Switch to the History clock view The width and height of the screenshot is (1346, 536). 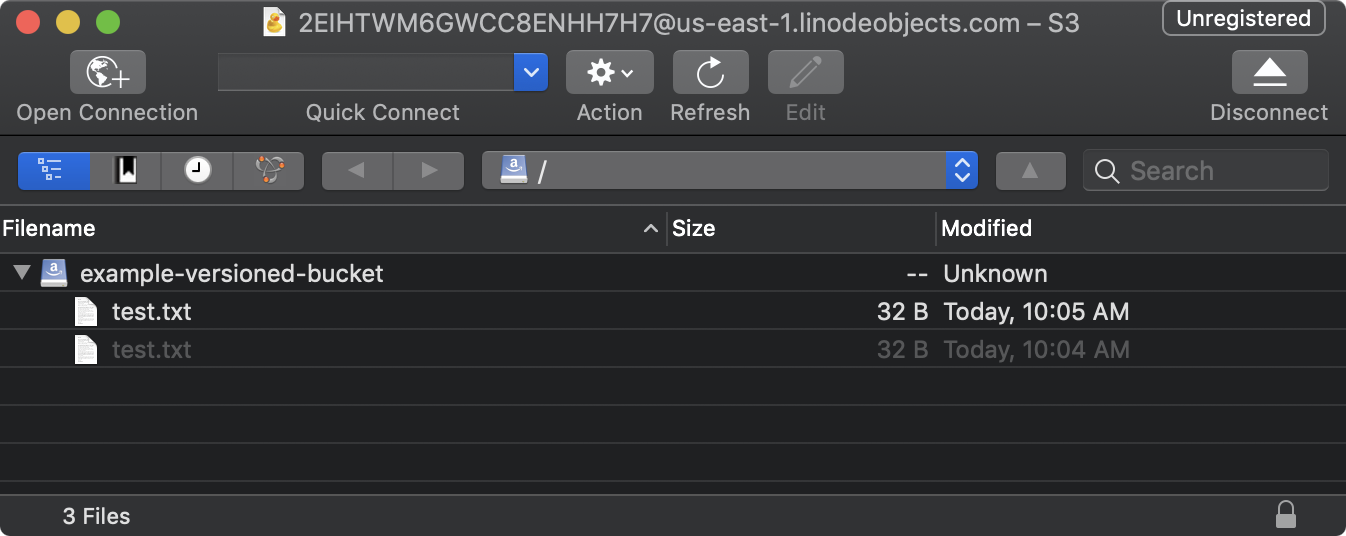click(x=197, y=171)
